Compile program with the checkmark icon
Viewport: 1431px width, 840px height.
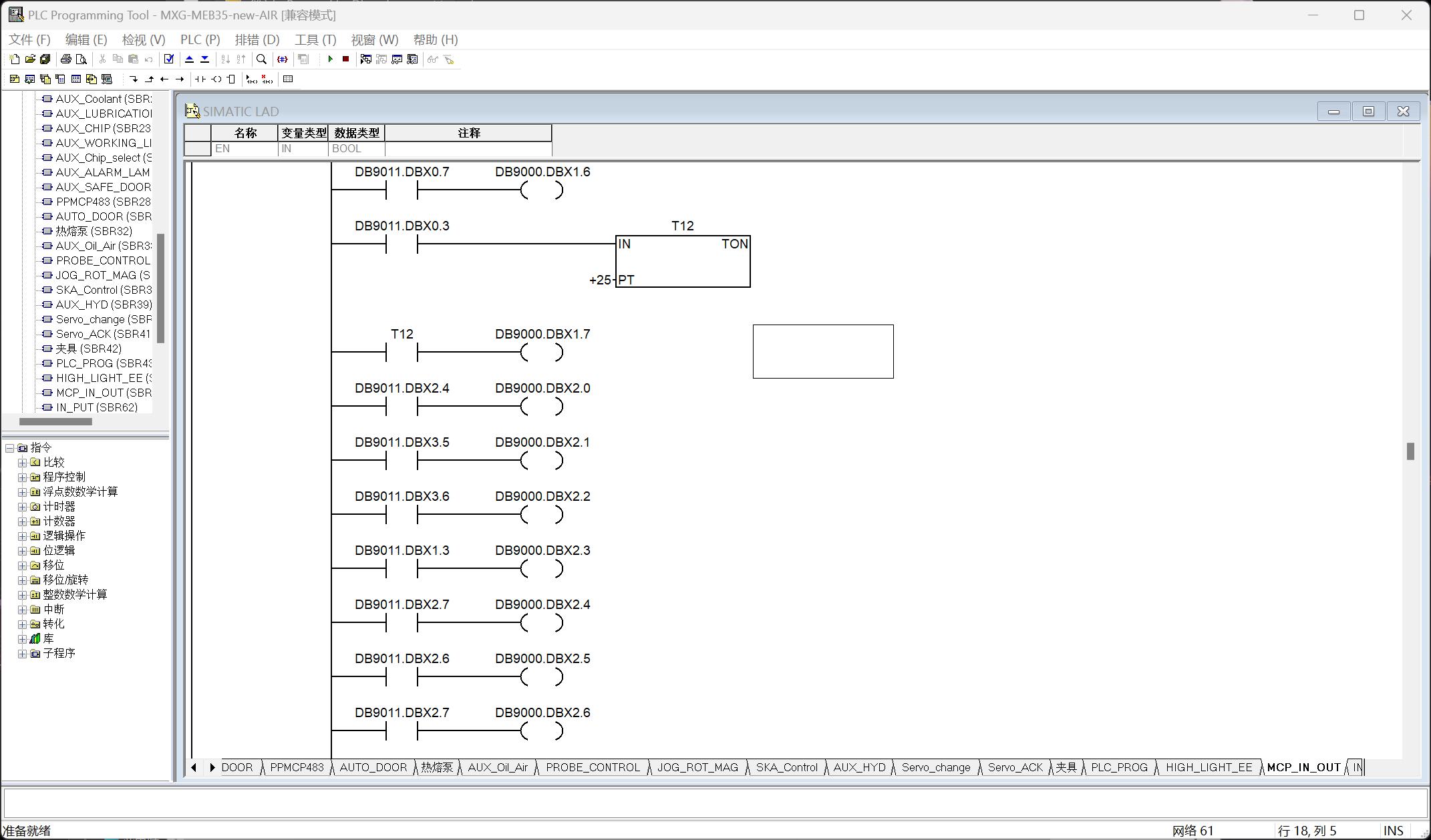coord(169,59)
